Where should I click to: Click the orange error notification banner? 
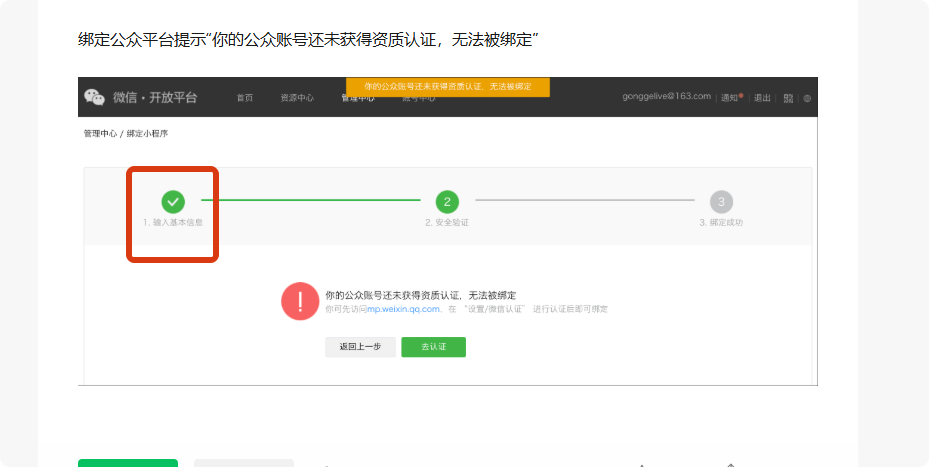(x=448, y=87)
